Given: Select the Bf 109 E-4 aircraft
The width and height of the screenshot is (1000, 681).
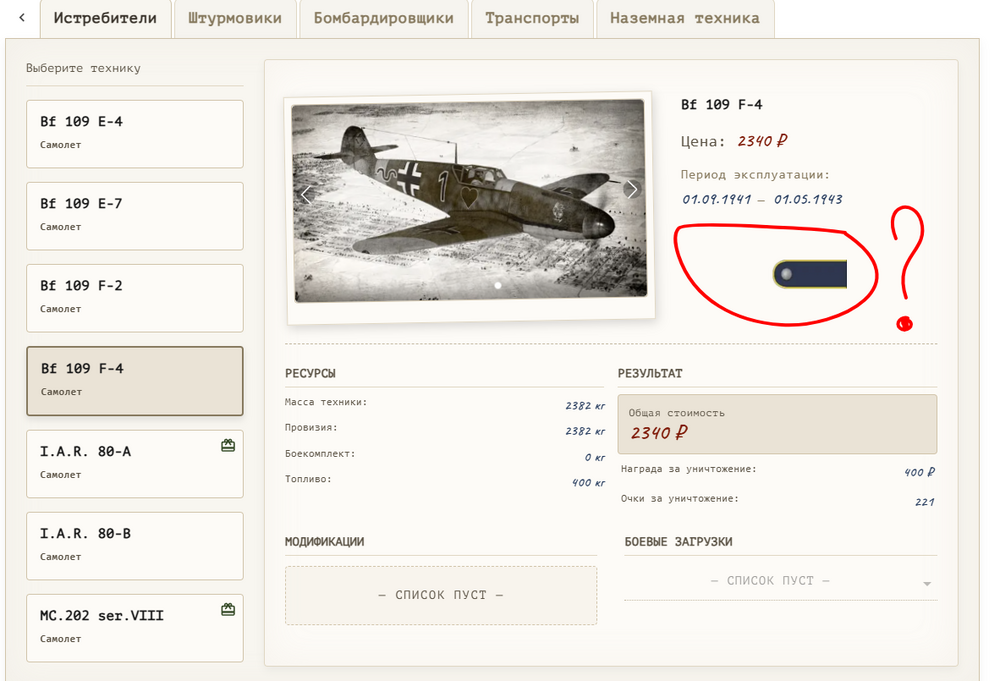Looking at the screenshot, I should (134, 133).
